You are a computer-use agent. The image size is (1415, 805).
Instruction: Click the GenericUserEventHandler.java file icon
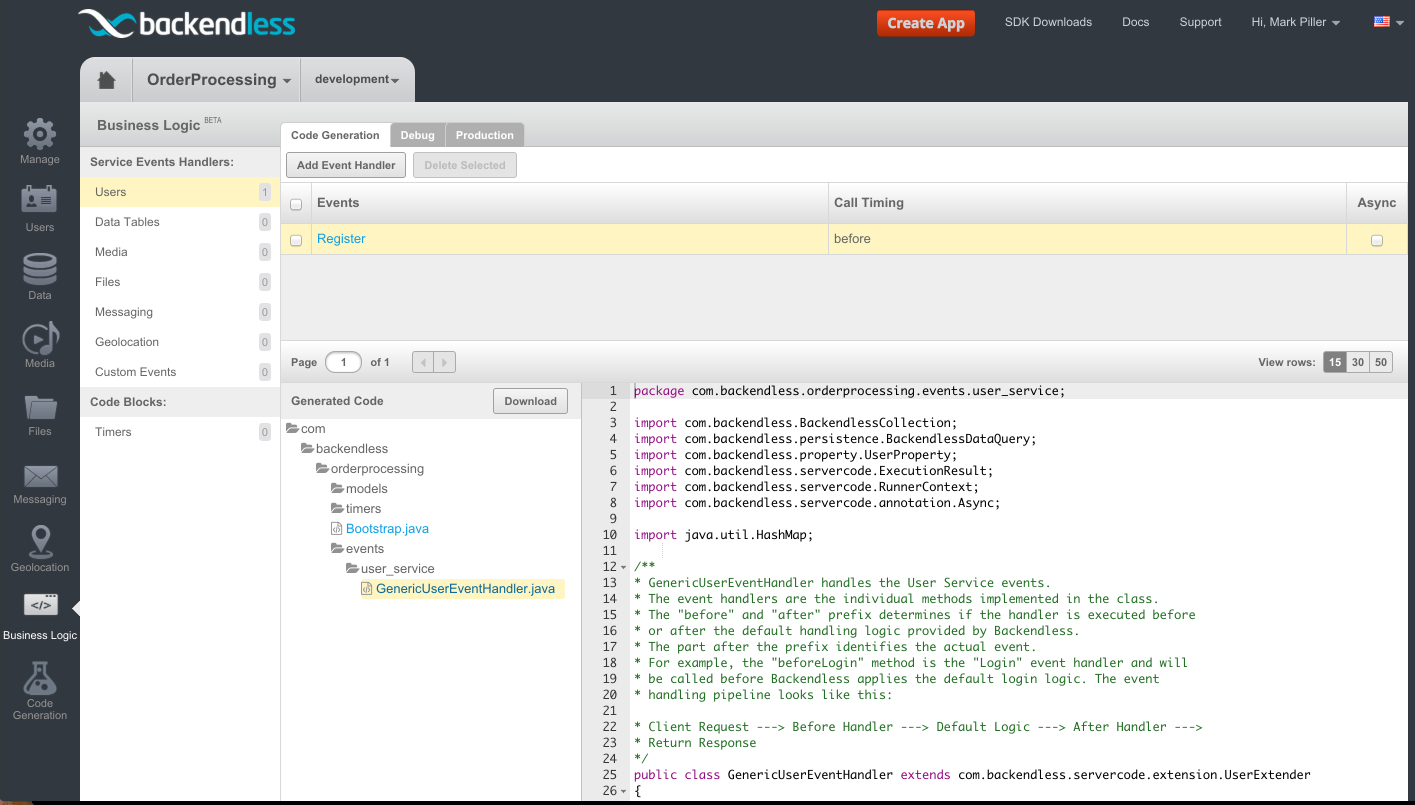point(367,589)
